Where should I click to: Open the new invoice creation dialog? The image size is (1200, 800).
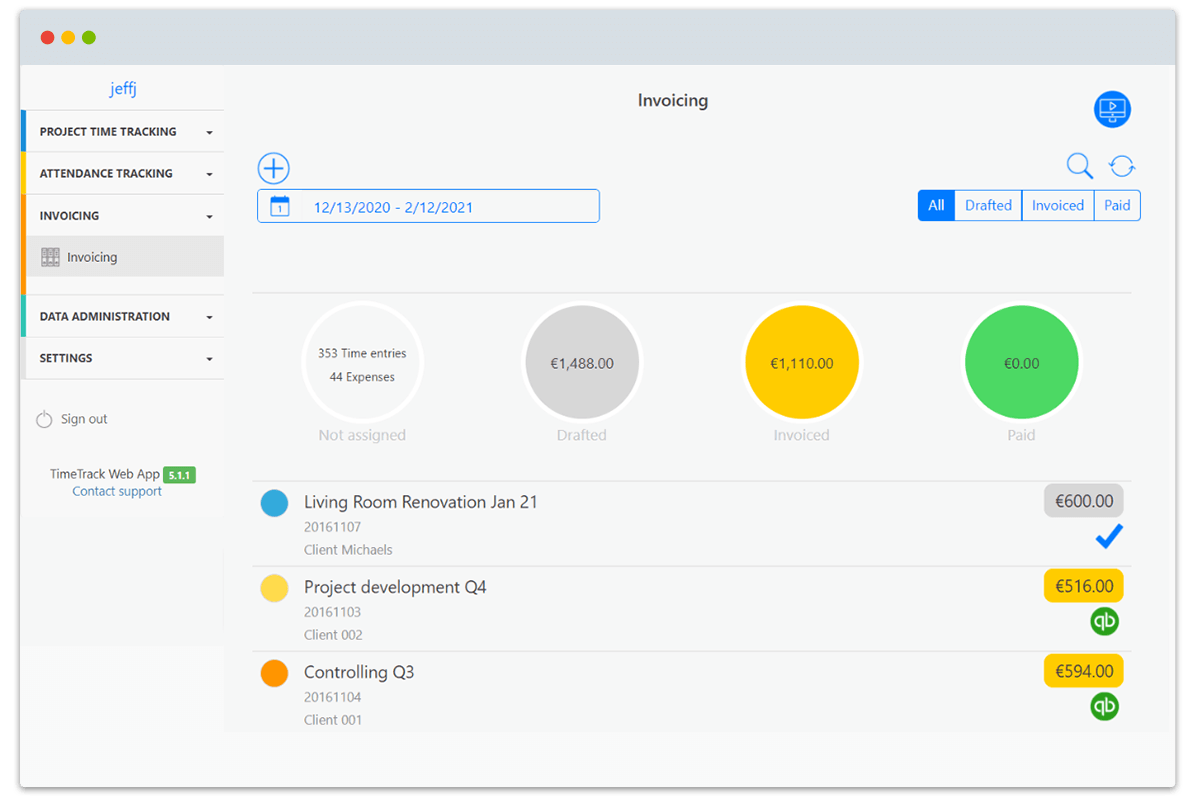pyautogui.click(x=273, y=168)
